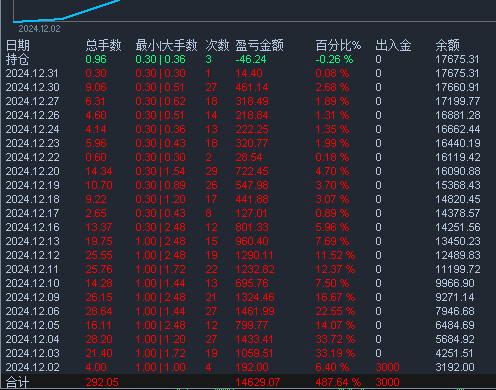
Task: Select the 持仓 row label
Action: coord(18,59)
